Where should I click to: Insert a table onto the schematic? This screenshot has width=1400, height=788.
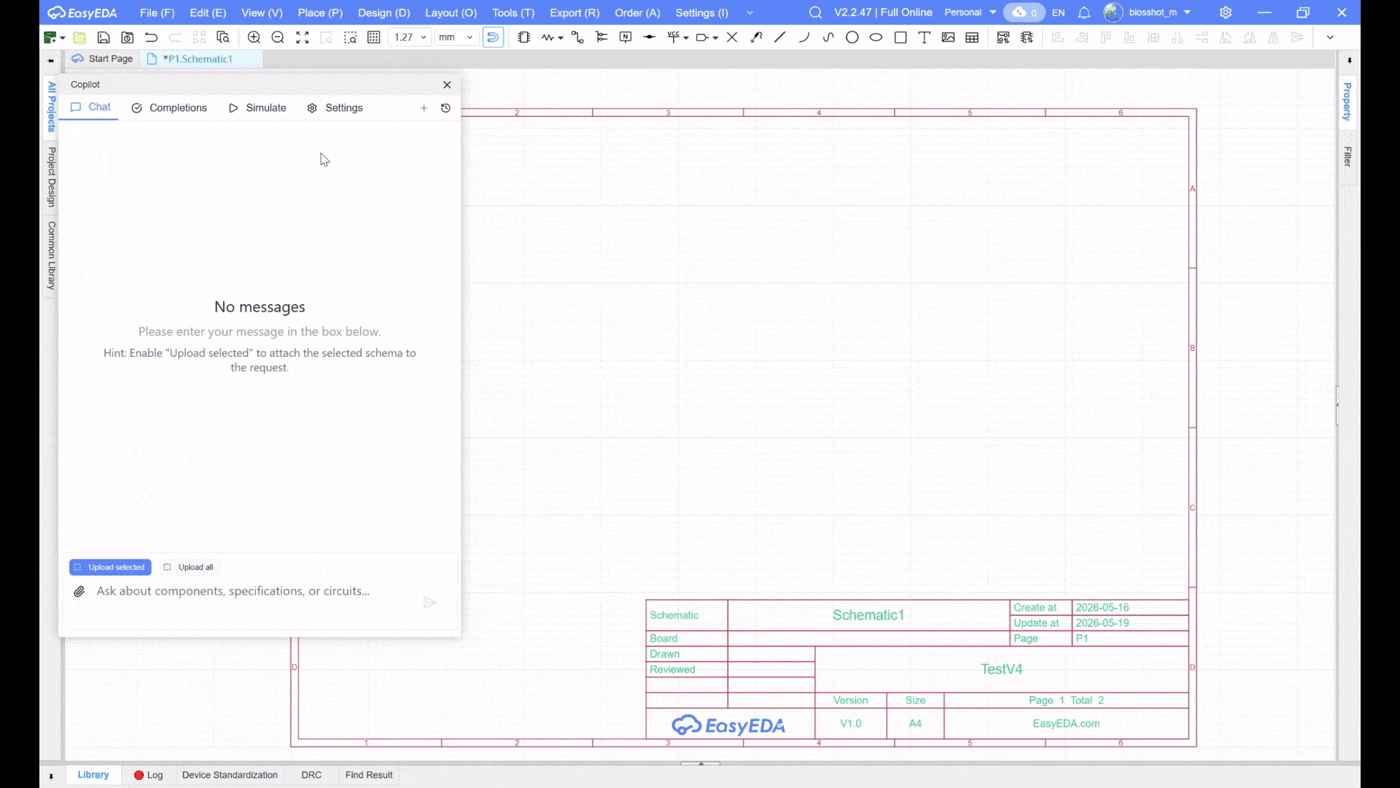pos(972,37)
